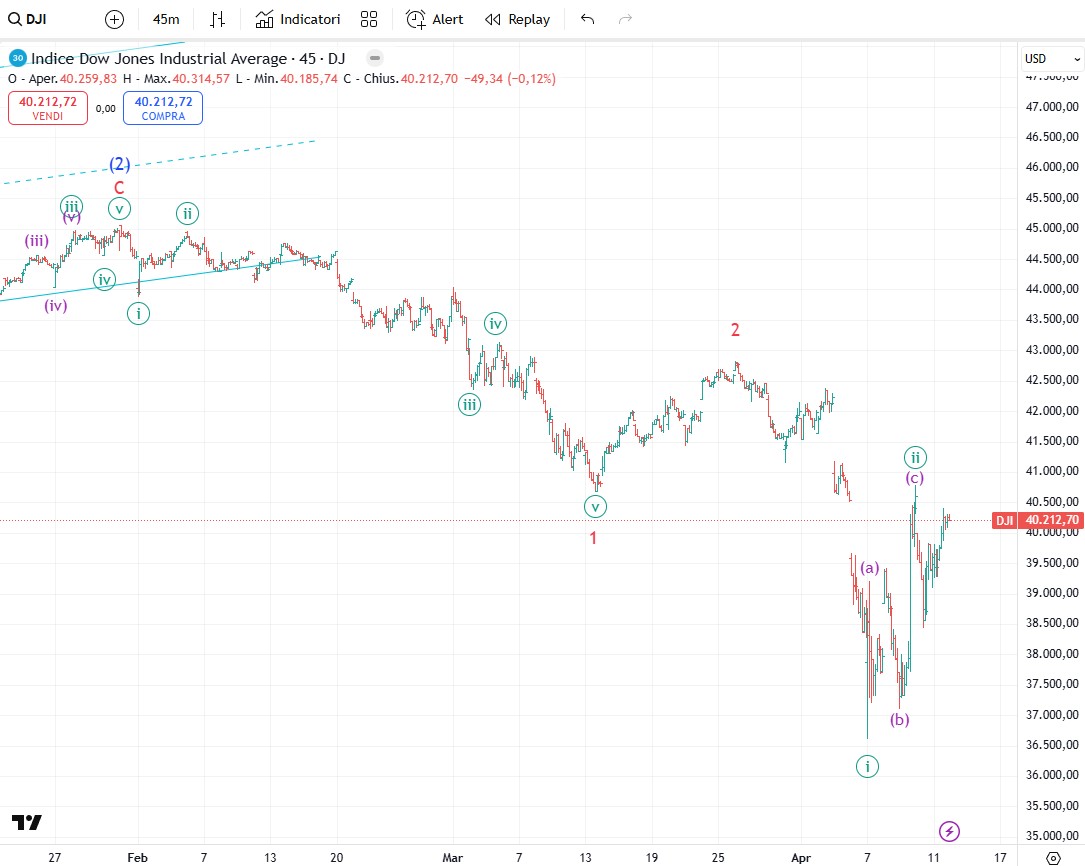Select the red wave 1 label

point(593,537)
